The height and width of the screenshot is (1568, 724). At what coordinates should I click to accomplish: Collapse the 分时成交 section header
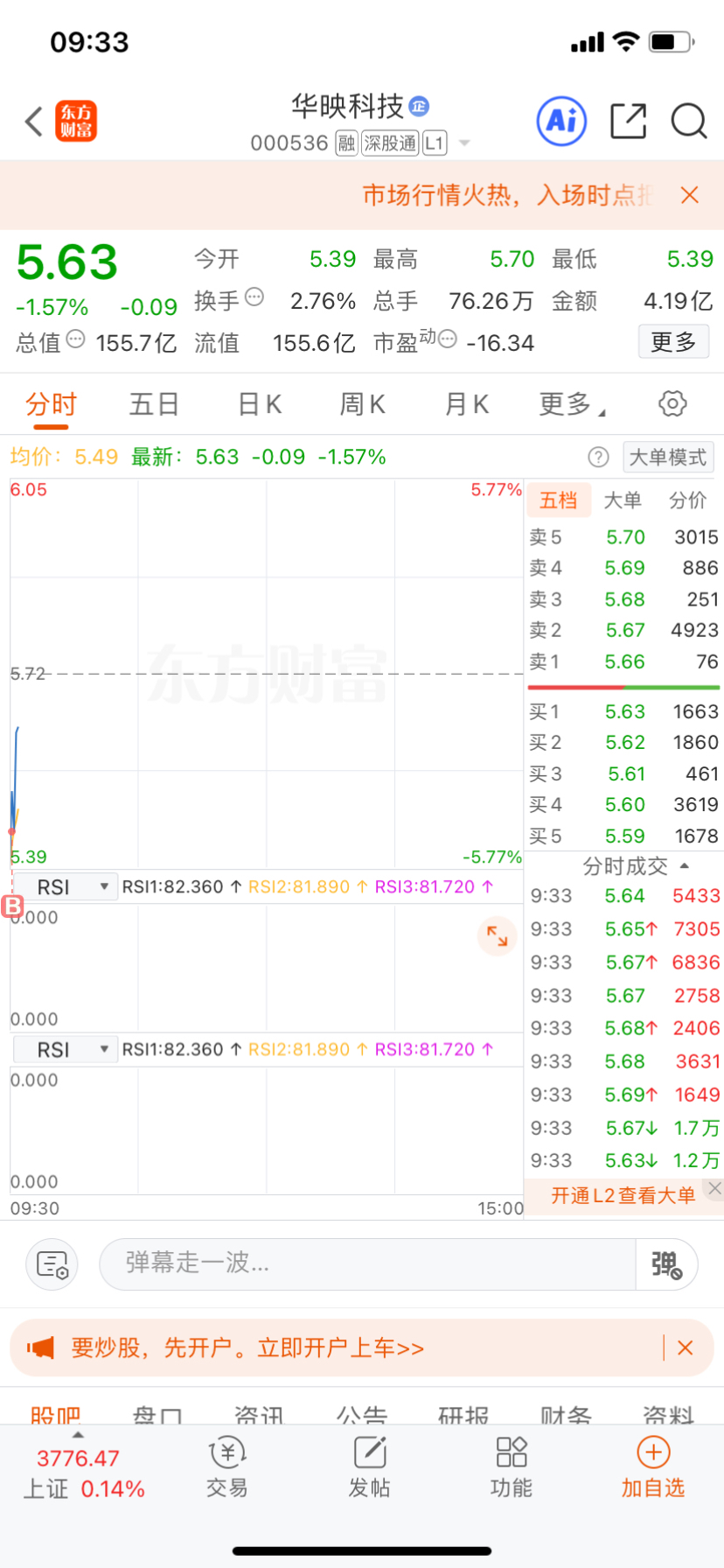coord(636,866)
